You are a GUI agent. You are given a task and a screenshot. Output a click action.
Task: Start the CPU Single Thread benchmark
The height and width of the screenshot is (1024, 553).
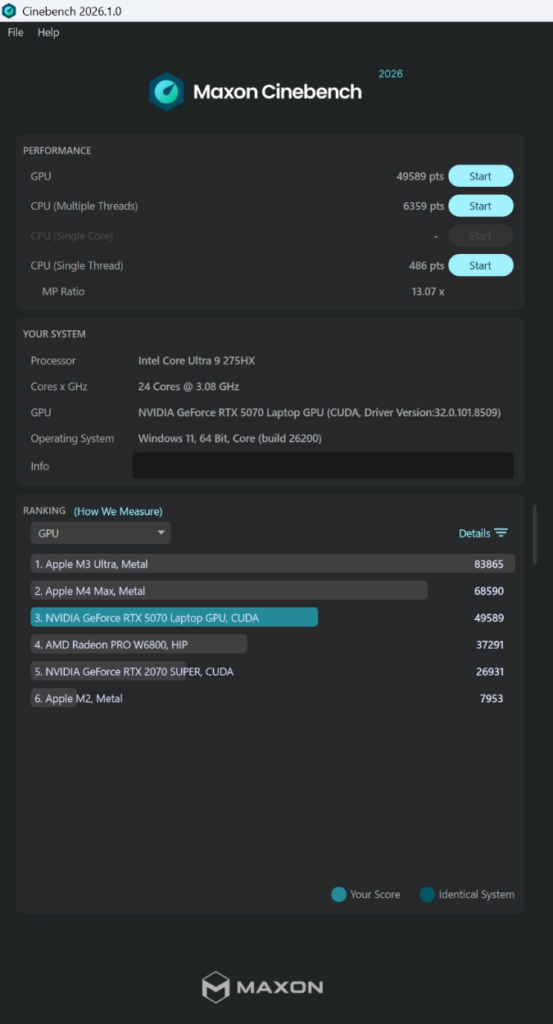coord(481,265)
